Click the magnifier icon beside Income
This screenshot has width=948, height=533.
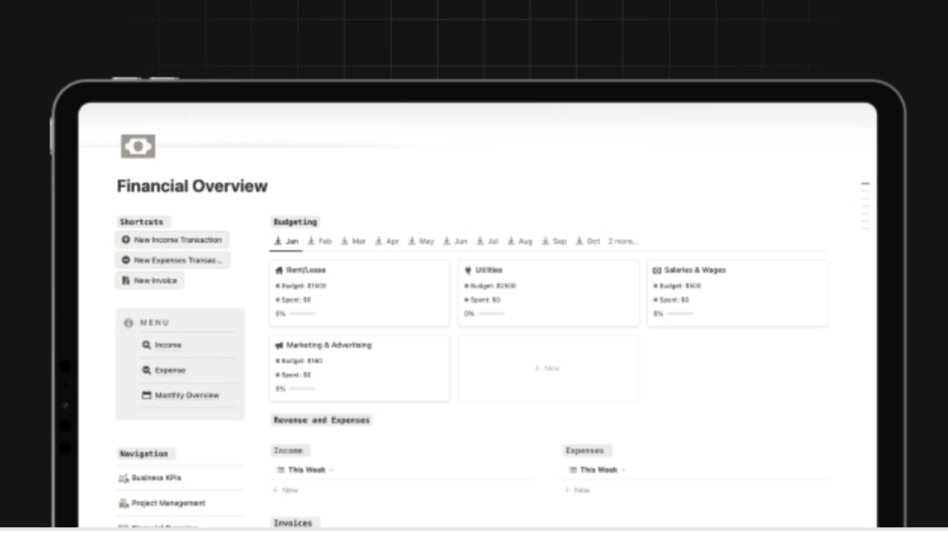(146, 345)
